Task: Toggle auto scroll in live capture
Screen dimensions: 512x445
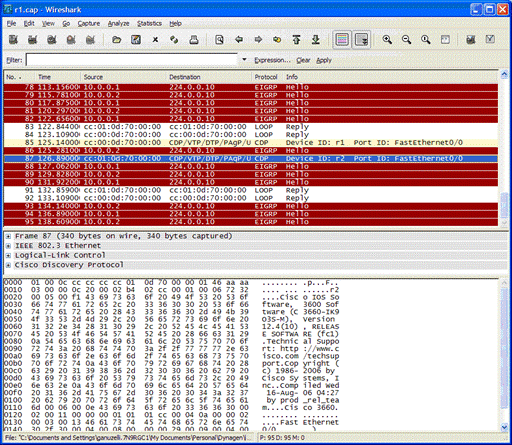Action: (362, 40)
